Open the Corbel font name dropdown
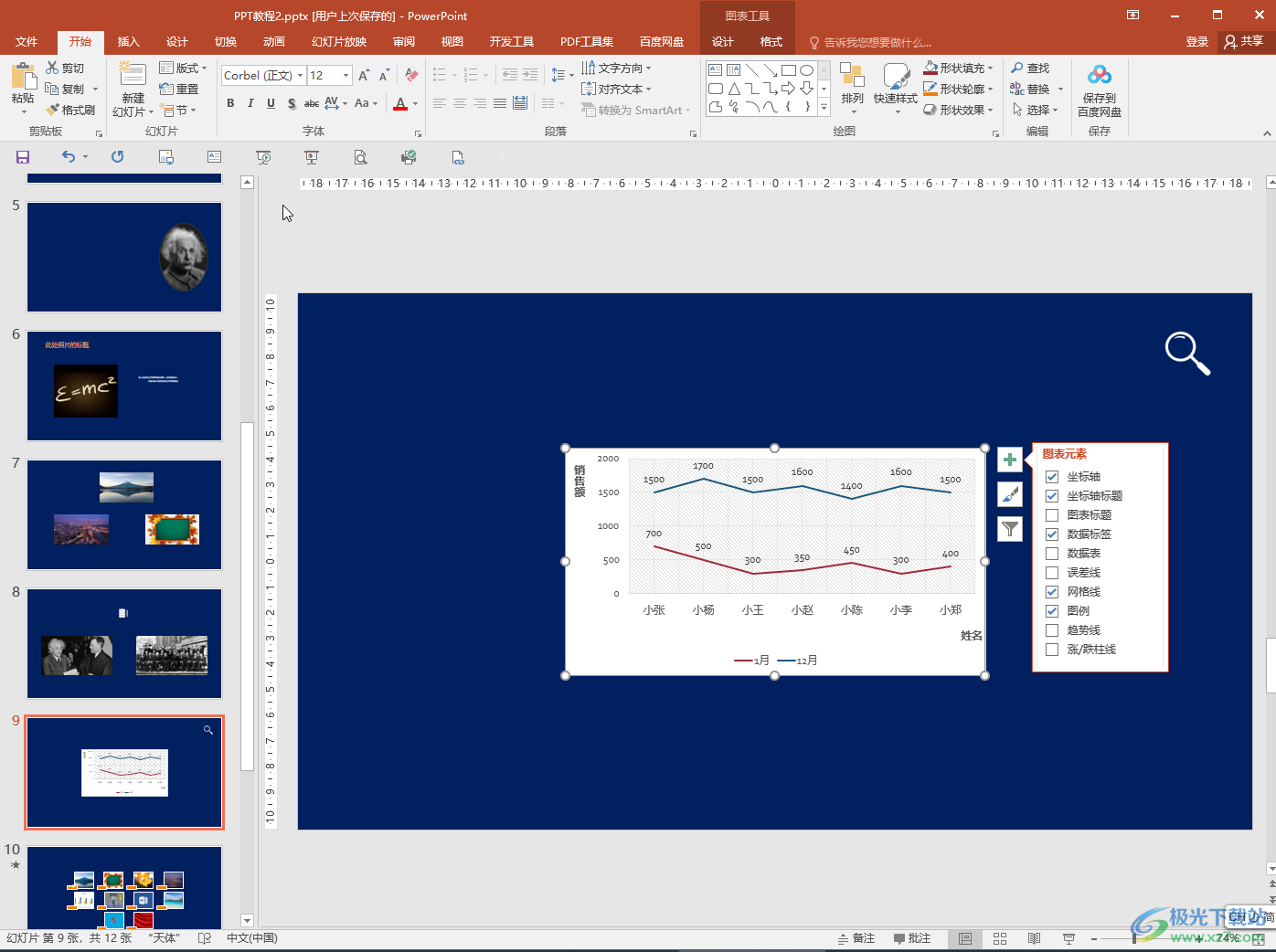 click(301, 76)
